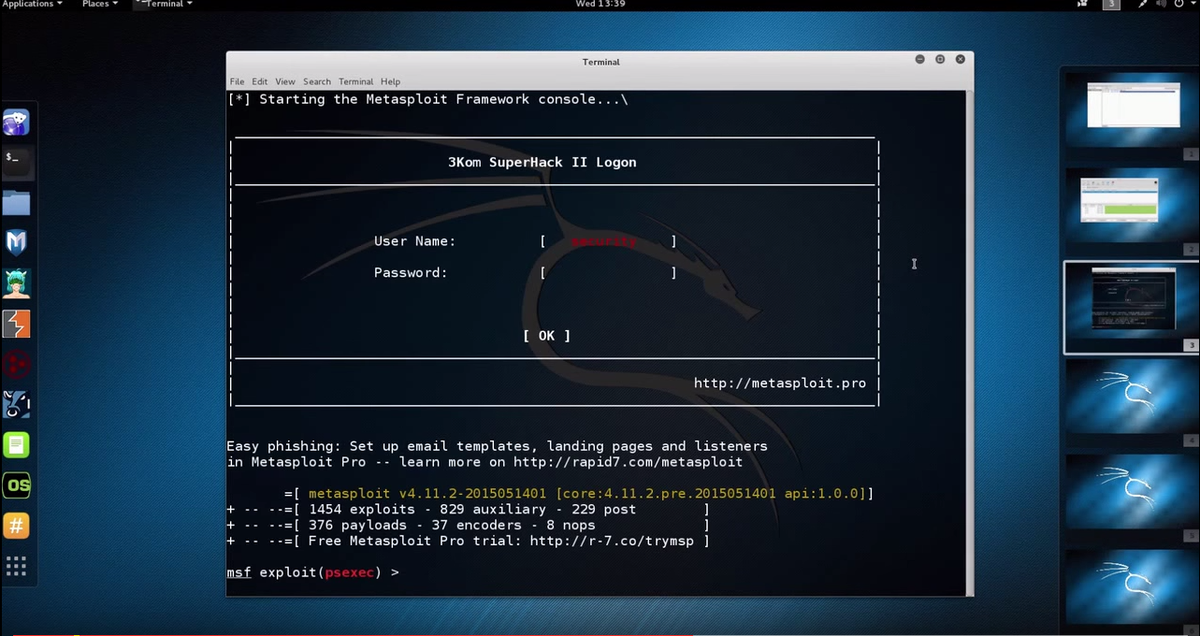Open Maltego red icon in dock

coord(17,364)
